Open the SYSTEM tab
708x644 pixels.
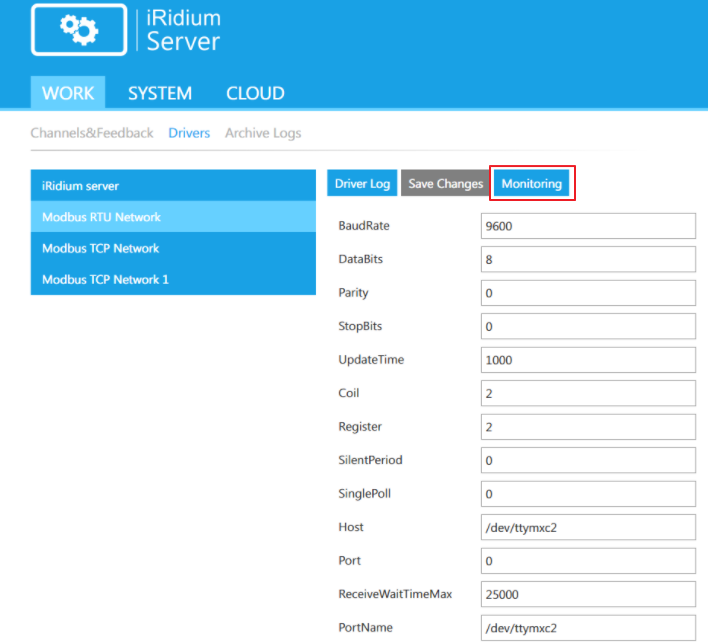[160, 93]
